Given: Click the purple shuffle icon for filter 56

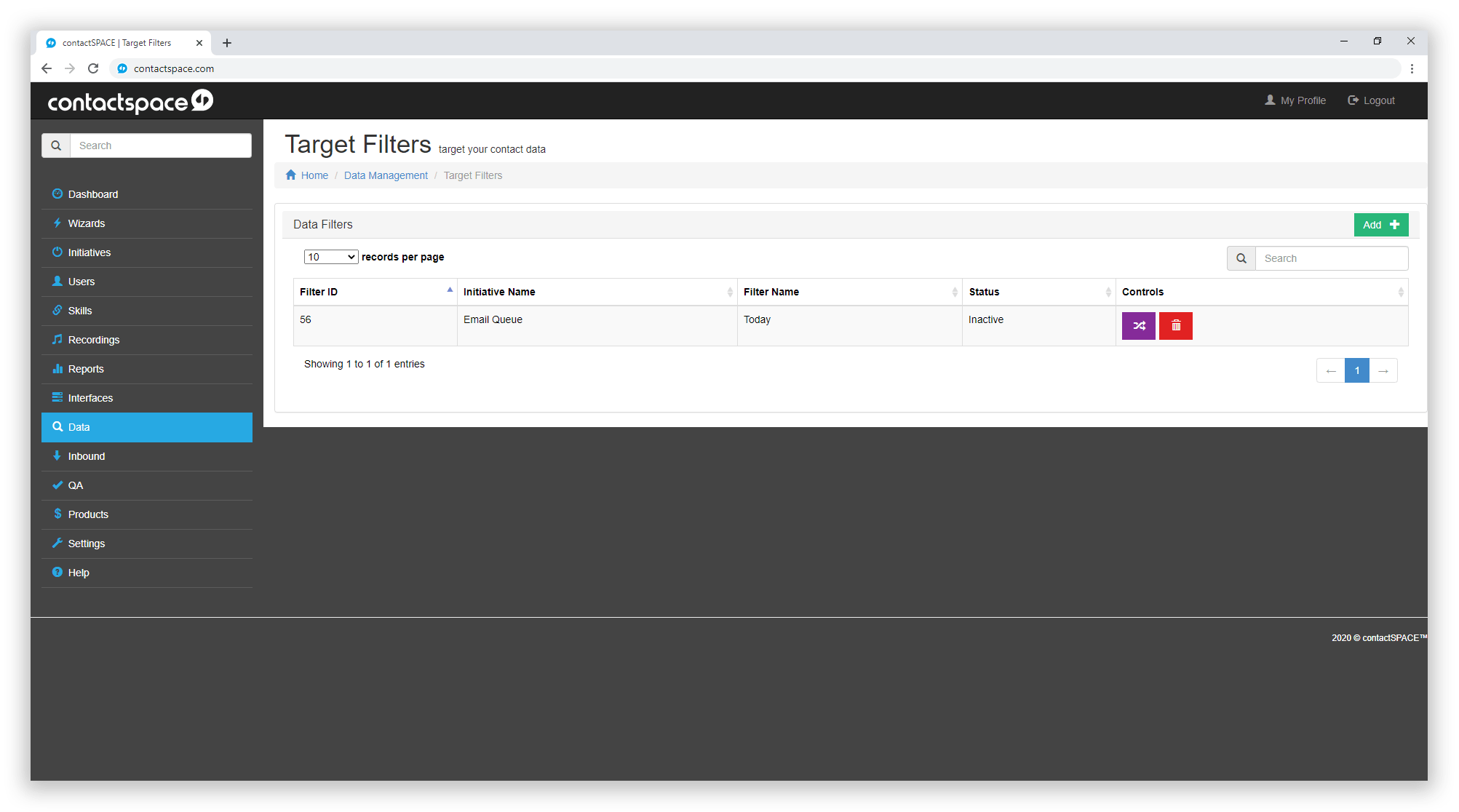Looking at the screenshot, I should [x=1138, y=326].
